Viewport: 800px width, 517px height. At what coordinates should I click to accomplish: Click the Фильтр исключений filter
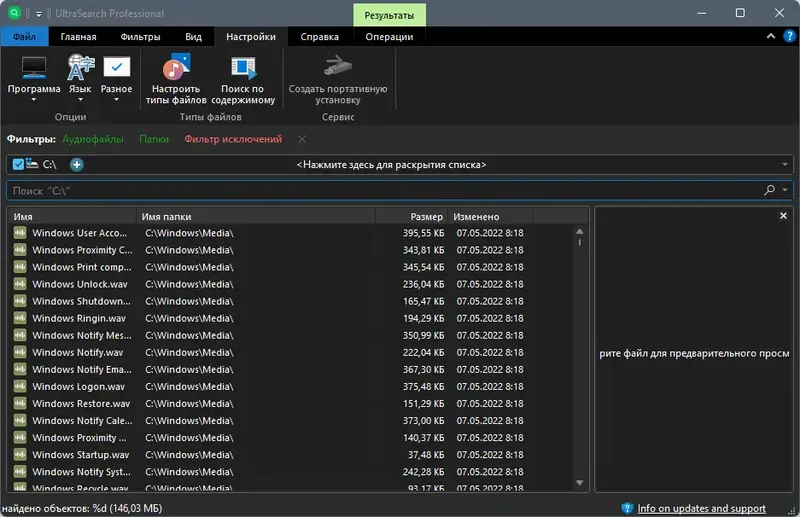tap(233, 139)
